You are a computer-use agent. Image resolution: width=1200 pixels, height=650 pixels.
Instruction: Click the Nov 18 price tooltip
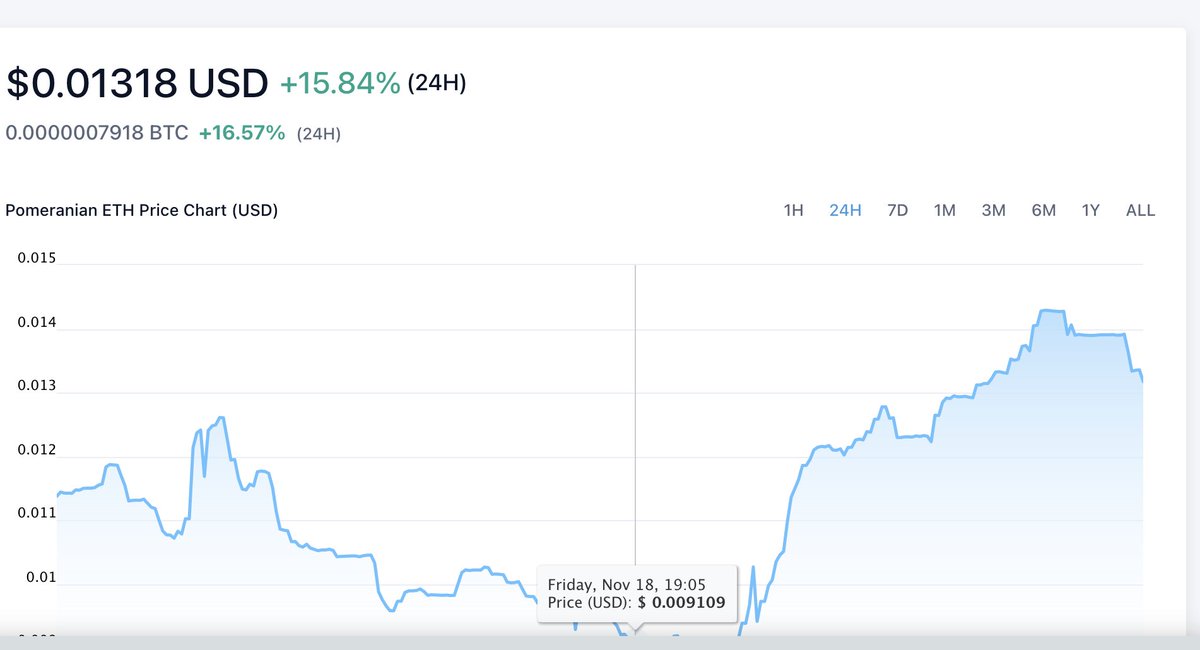637,593
